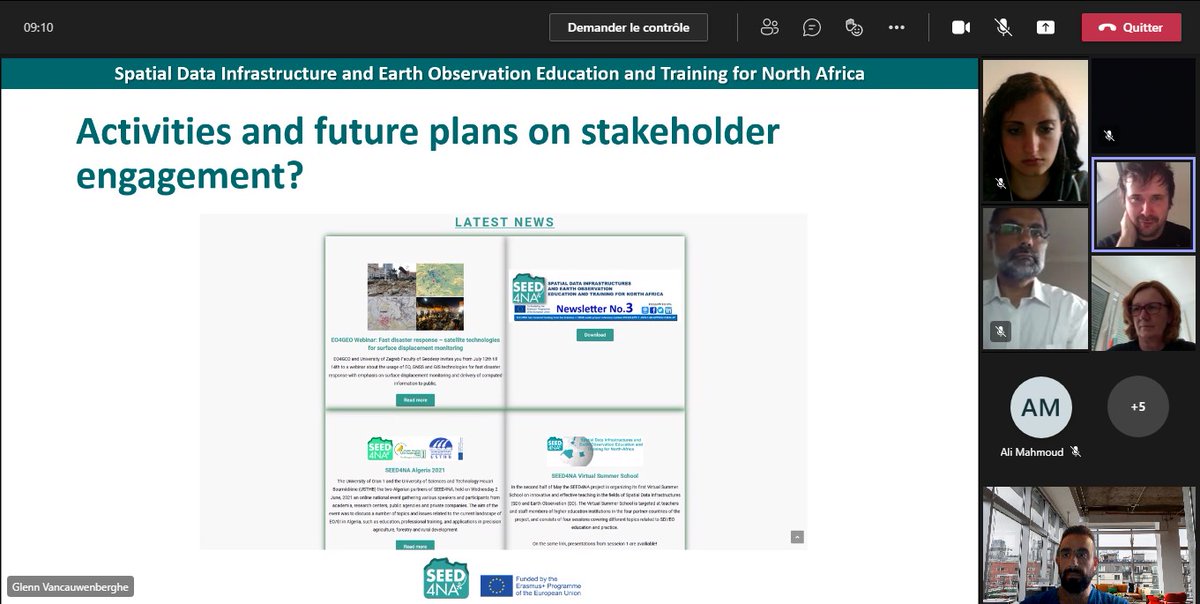Select the black camera-off participant tile

click(x=1141, y=106)
